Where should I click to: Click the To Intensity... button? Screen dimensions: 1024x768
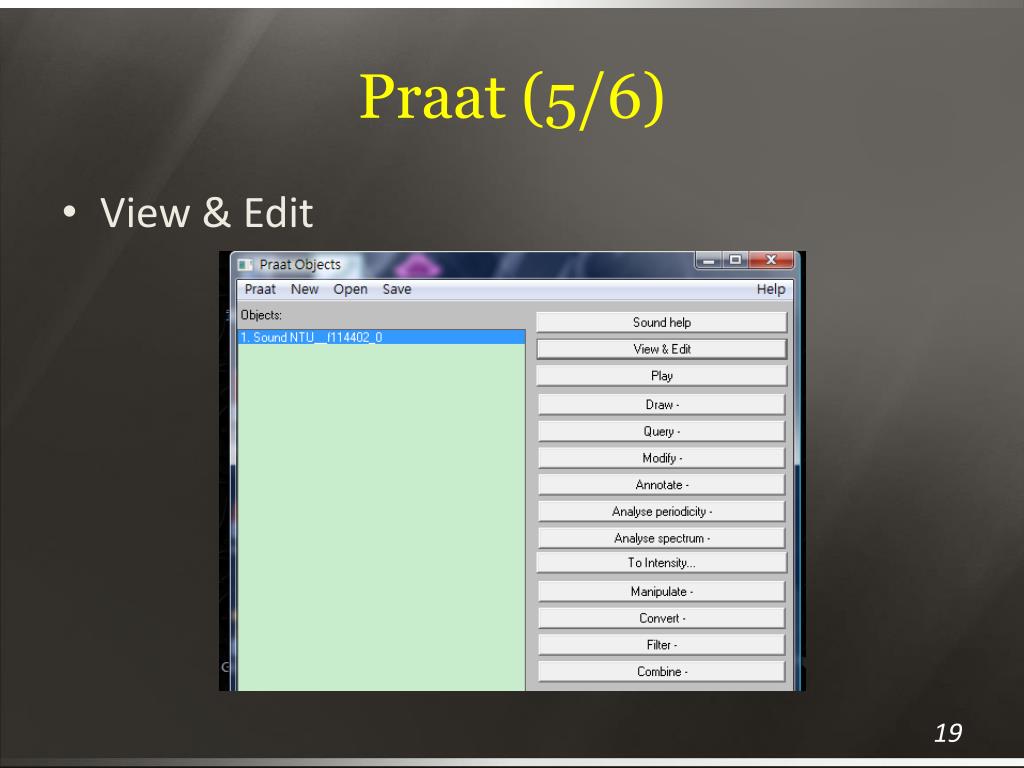pyautogui.click(x=662, y=562)
